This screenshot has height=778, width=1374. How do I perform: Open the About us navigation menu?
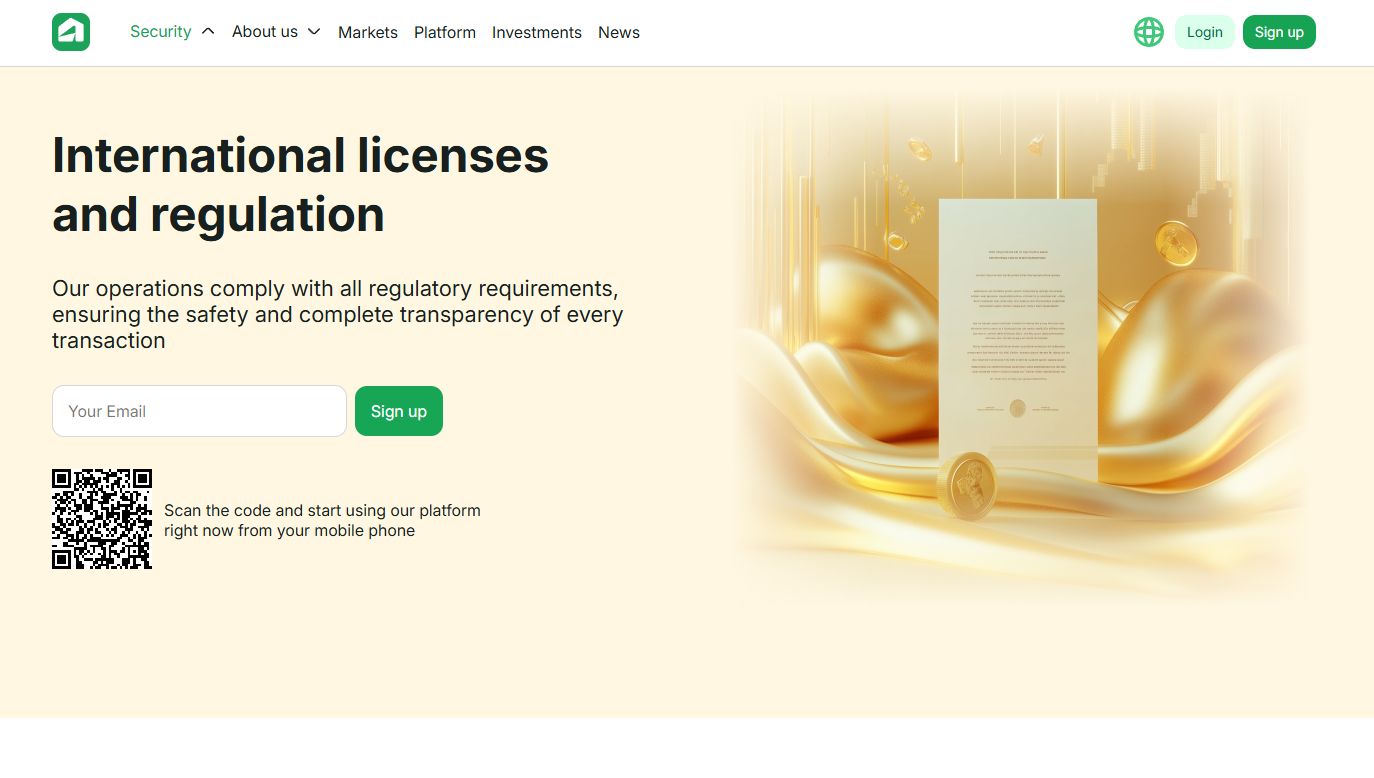265,32
